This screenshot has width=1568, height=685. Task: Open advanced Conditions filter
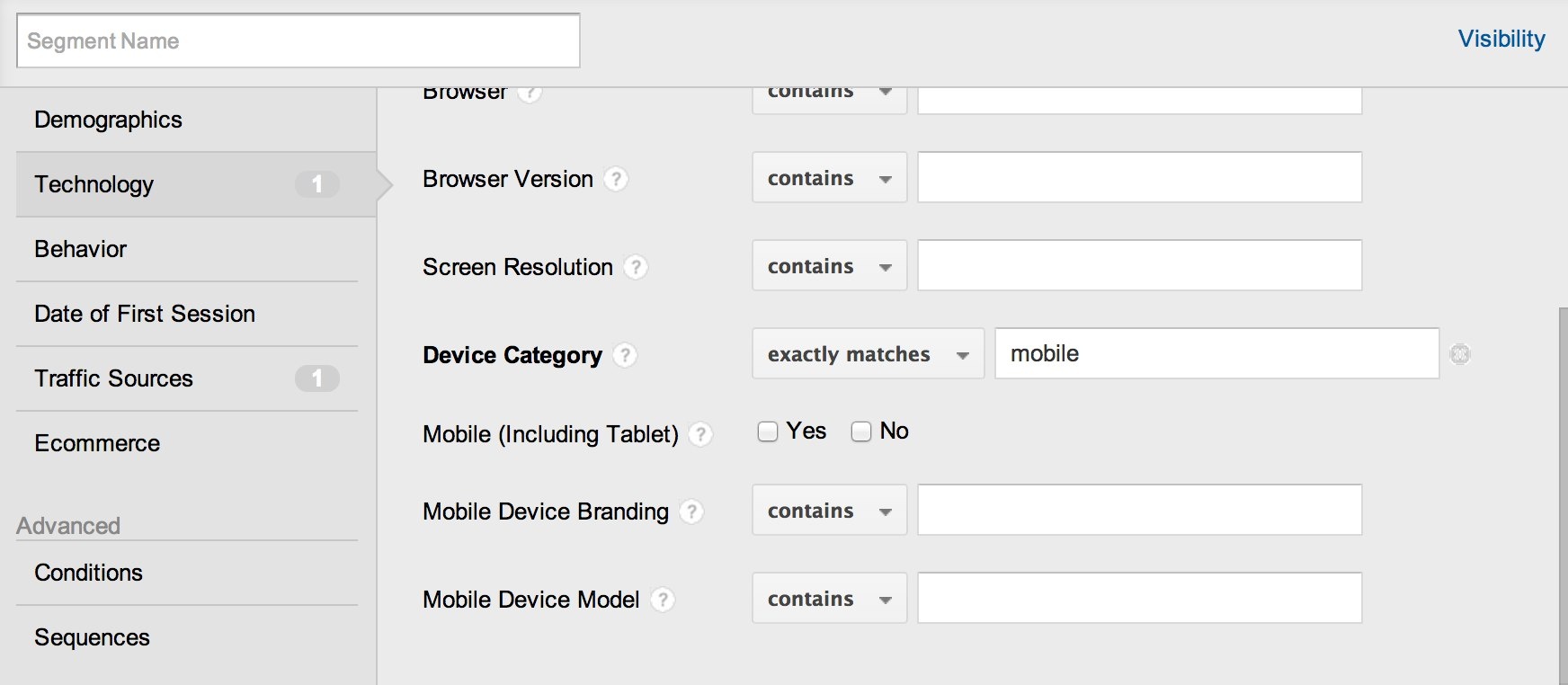point(88,573)
